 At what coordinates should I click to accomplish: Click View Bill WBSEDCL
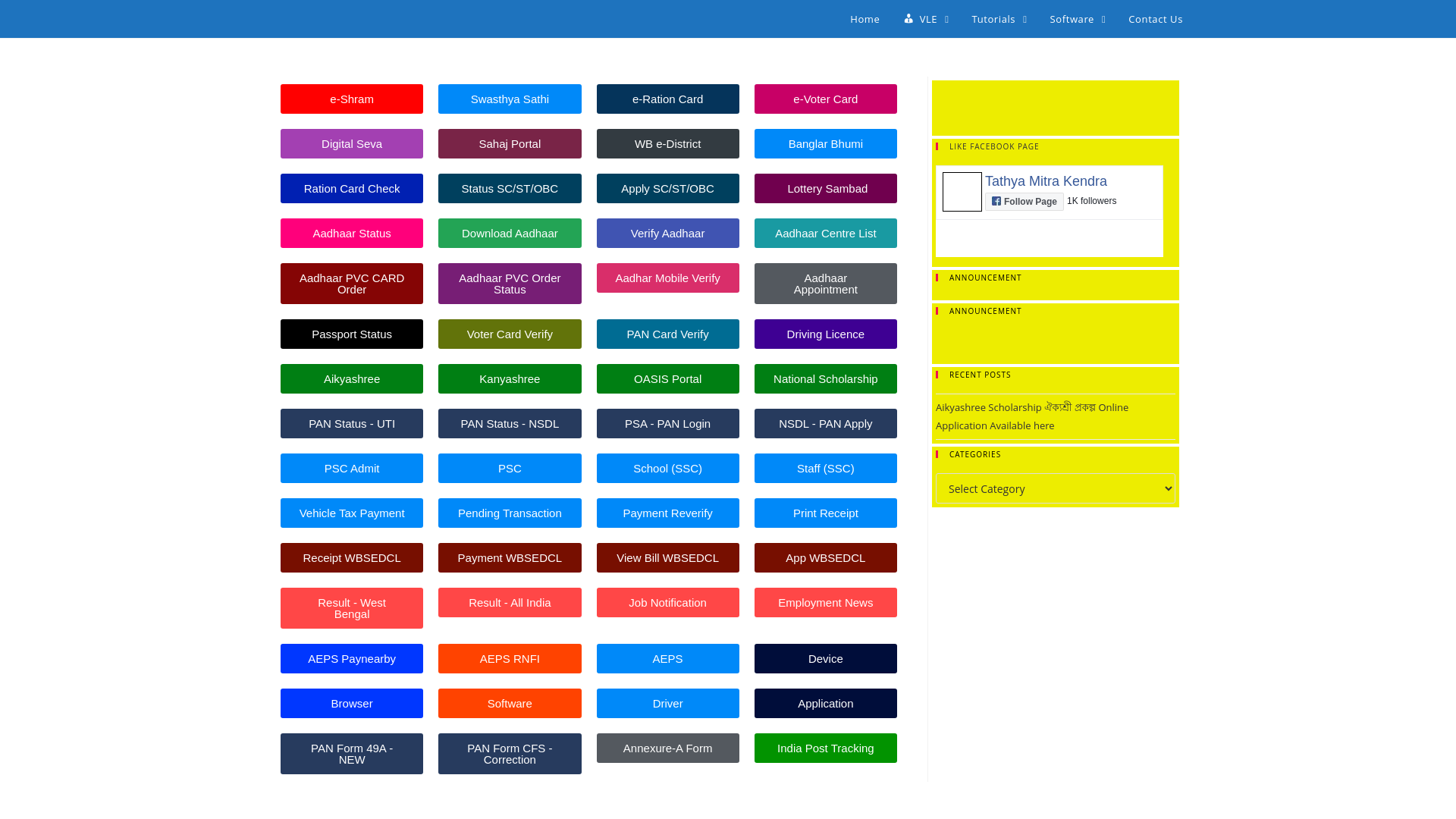coord(667,558)
